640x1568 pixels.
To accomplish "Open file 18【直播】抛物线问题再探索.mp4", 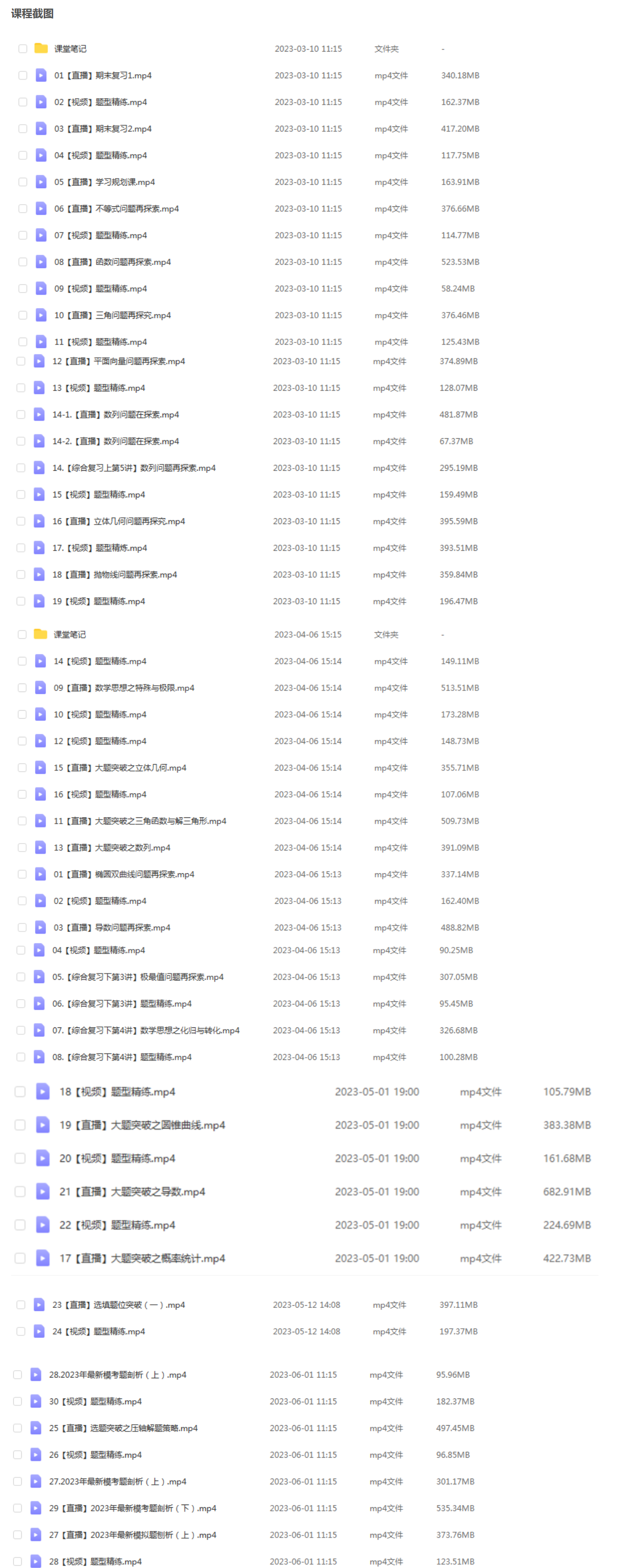I will pos(115,574).
